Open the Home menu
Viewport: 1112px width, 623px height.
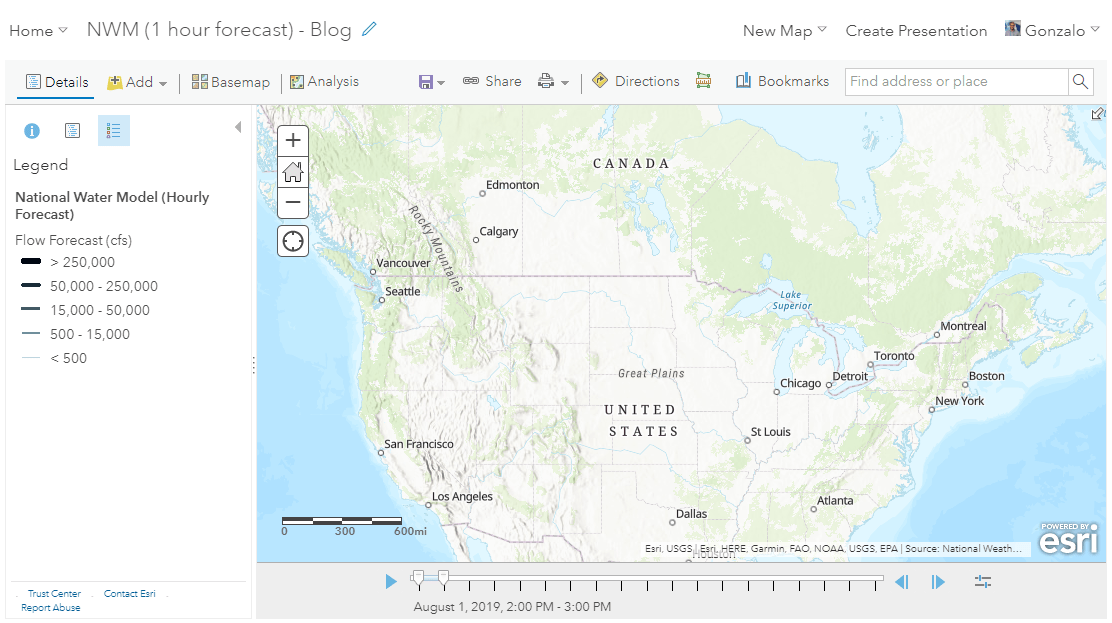[37, 30]
